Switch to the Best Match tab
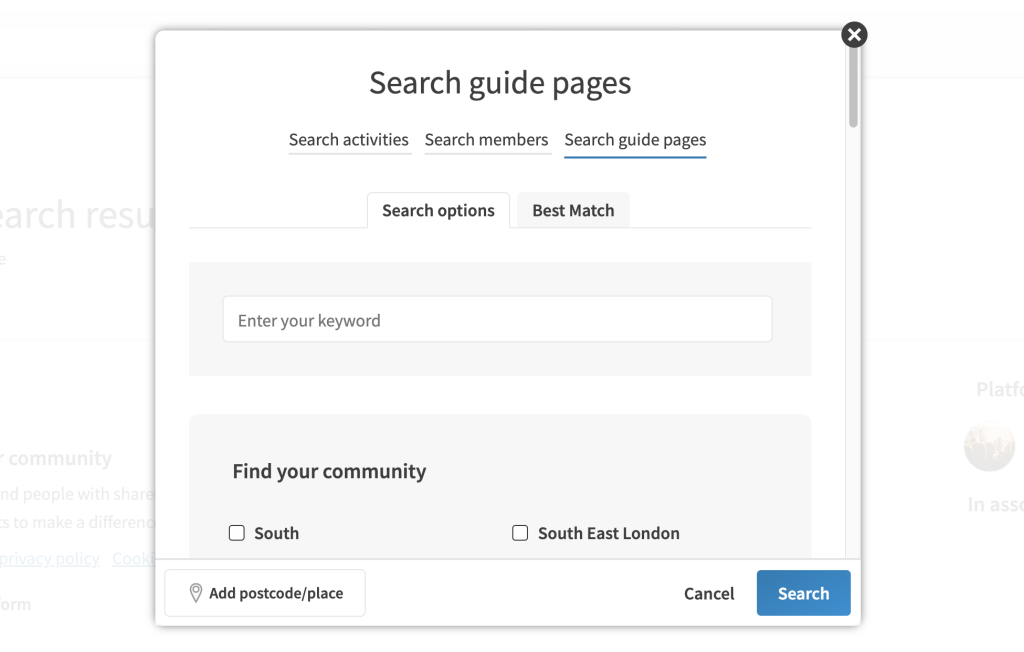Screen dimensions: 1024x652 [x=573, y=211]
